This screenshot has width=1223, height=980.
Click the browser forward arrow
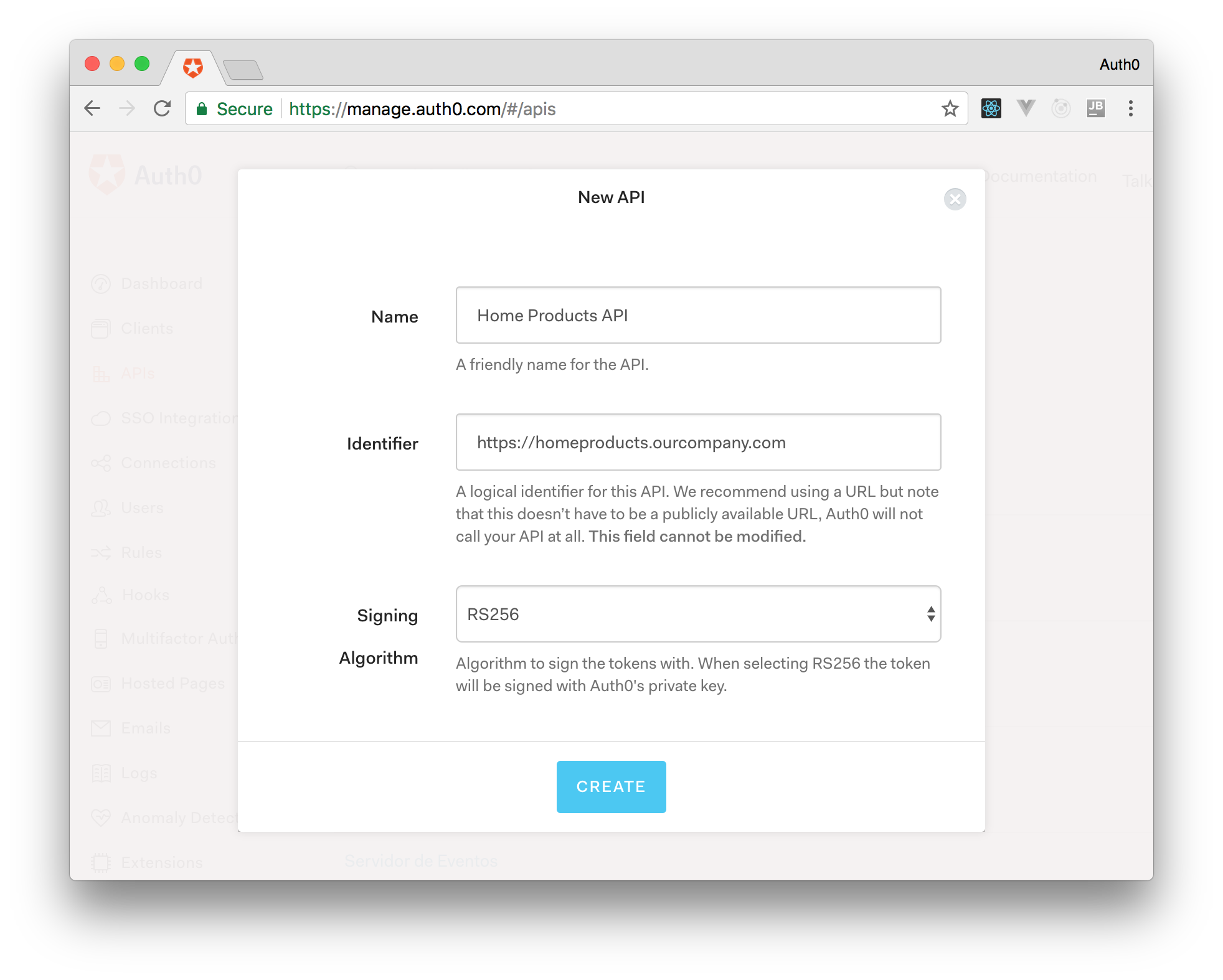pyautogui.click(x=127, y=109)
